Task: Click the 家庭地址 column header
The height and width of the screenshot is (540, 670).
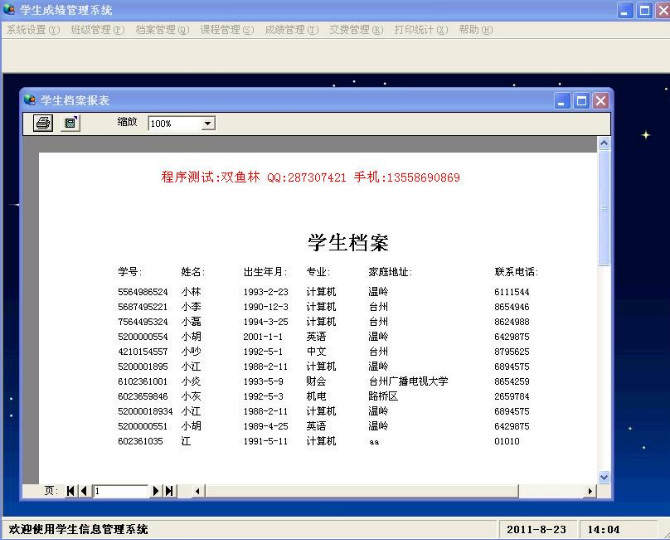Action: pos(390,272)
